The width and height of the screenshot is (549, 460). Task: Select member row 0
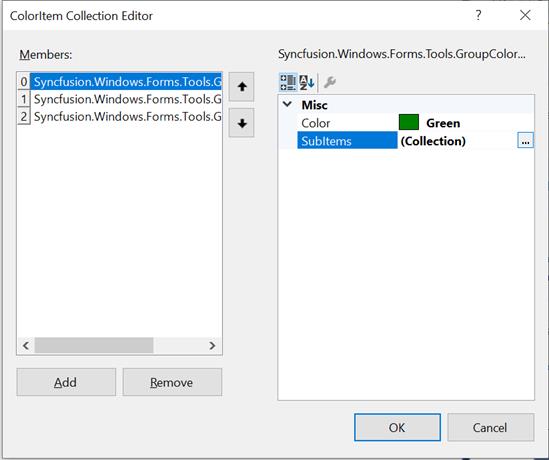[120, 82]
